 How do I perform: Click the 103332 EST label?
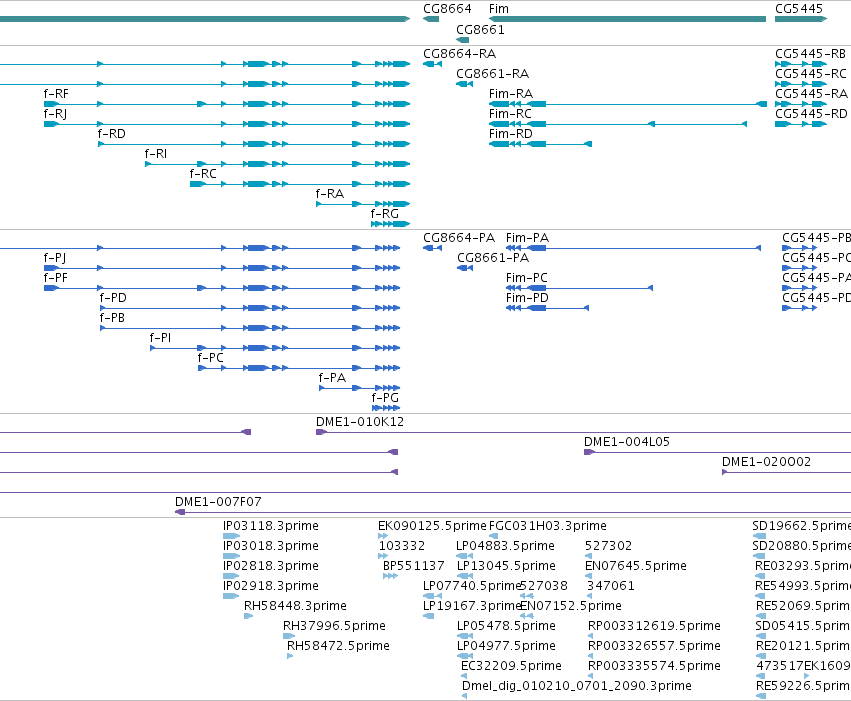[x=402, y=546]
